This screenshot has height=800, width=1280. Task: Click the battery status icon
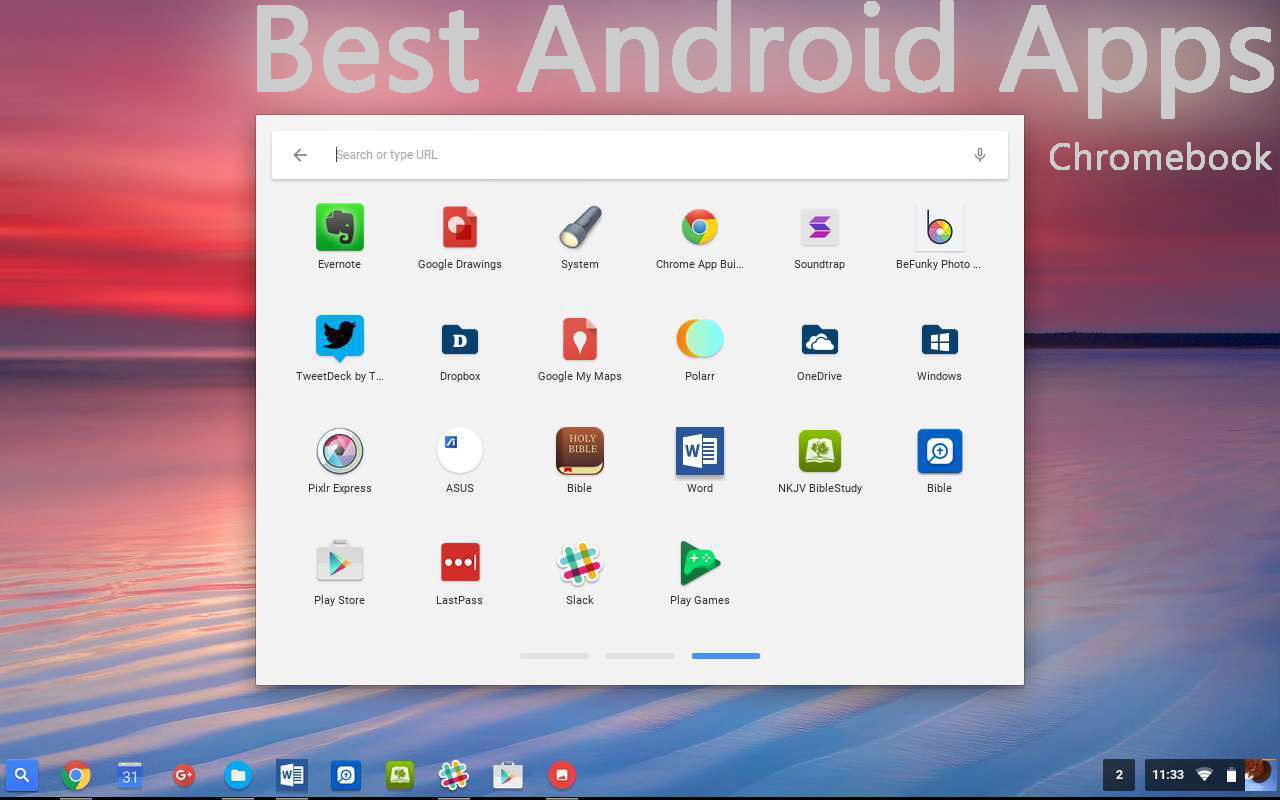click(x=1231, y=775)
